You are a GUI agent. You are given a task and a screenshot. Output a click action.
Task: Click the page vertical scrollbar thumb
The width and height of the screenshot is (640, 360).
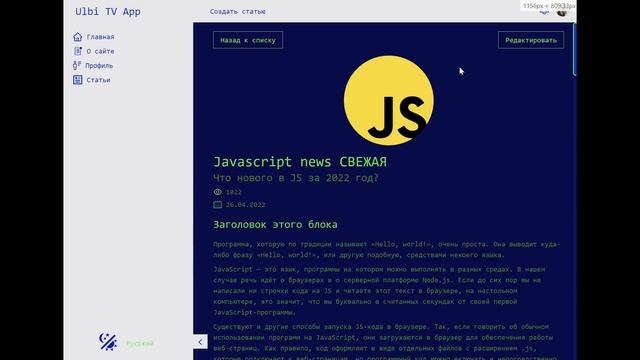tap(575, 49)
